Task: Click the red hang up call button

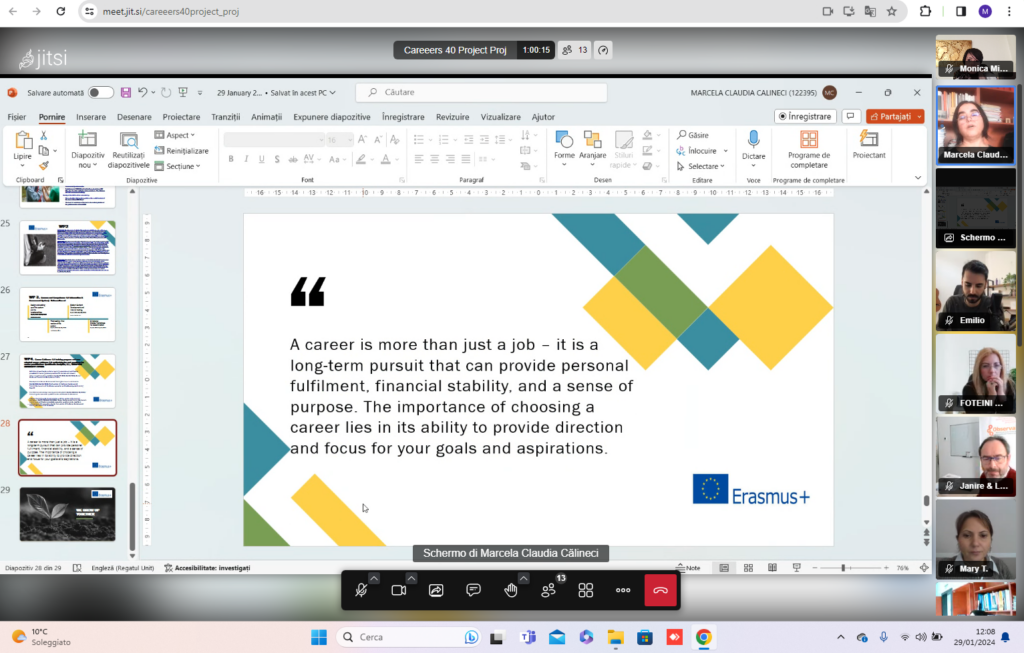Action: point(660,590)
